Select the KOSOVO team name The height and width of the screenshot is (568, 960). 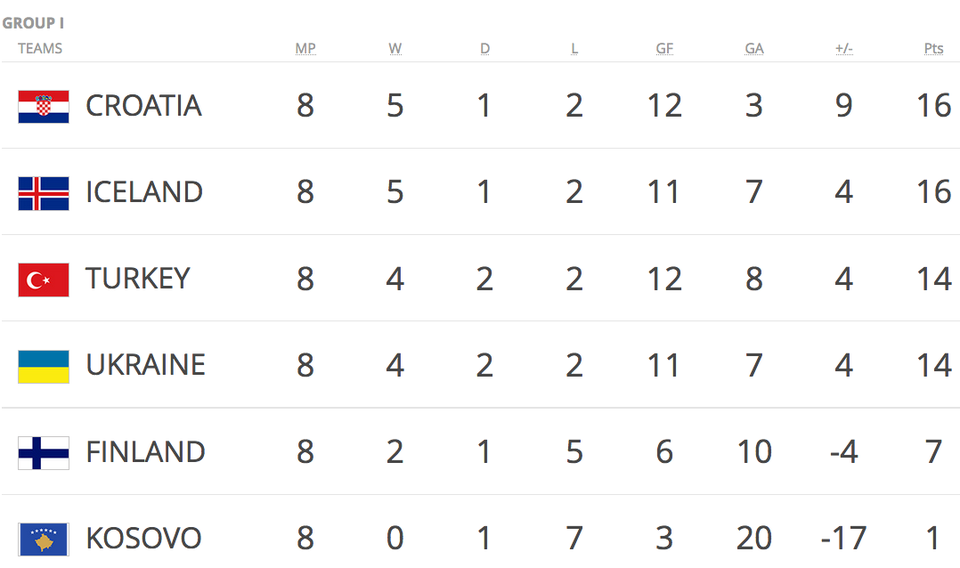[143, 539]
